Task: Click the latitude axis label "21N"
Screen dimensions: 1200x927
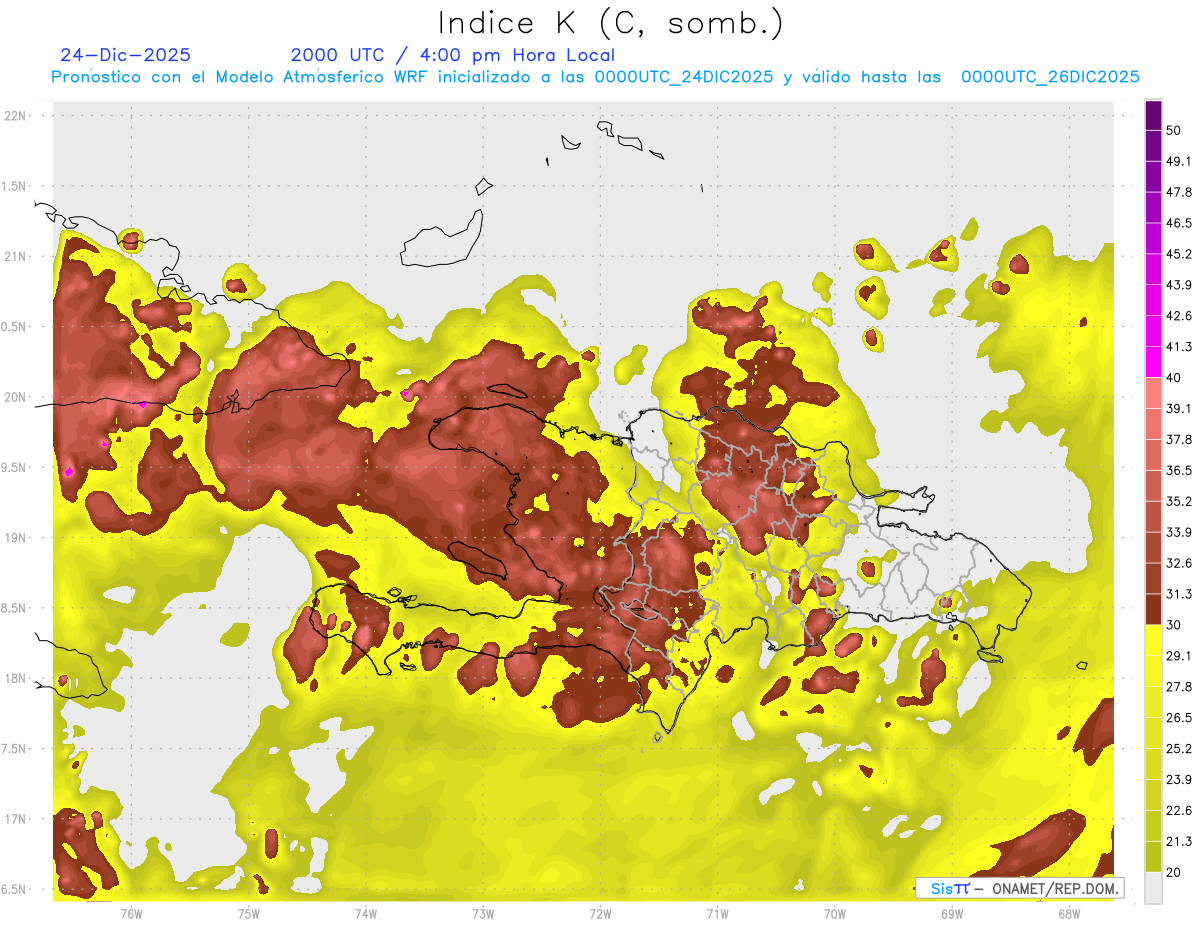Action: click(x=17, y=257)
